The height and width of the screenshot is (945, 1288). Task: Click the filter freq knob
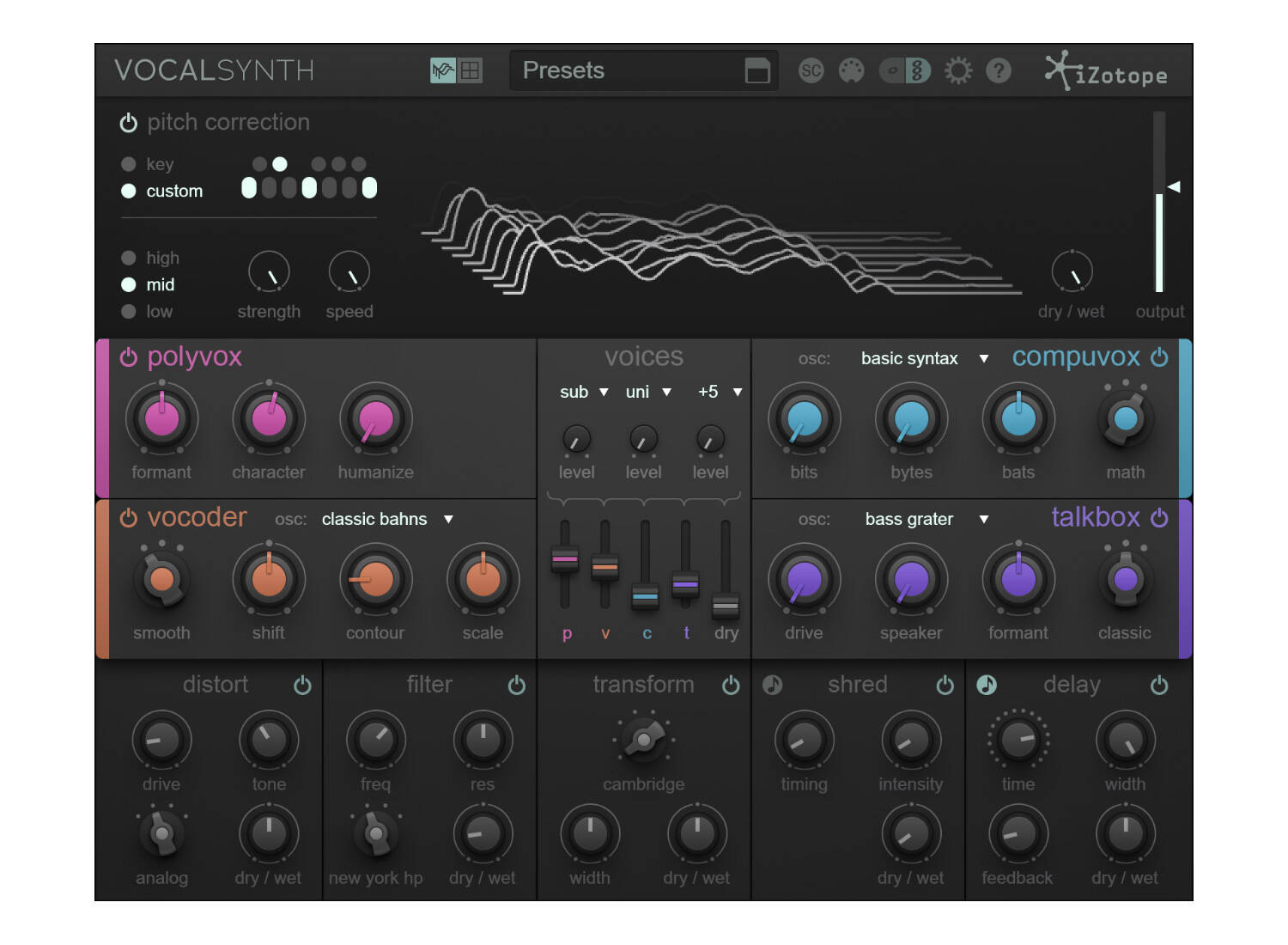click(376, 740)
